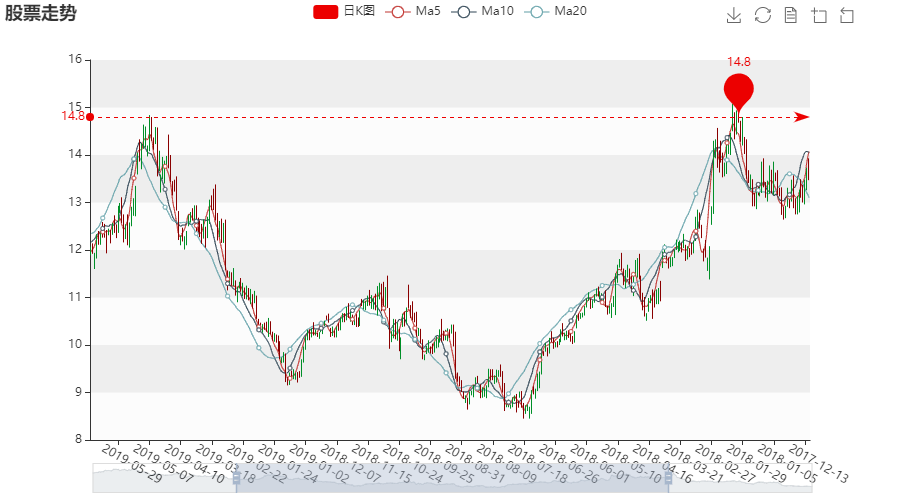Image resolution: width=900 pixels, height=500 pixels.
Task: Click the right handle of the zoom slider
Action: (668, 478)
